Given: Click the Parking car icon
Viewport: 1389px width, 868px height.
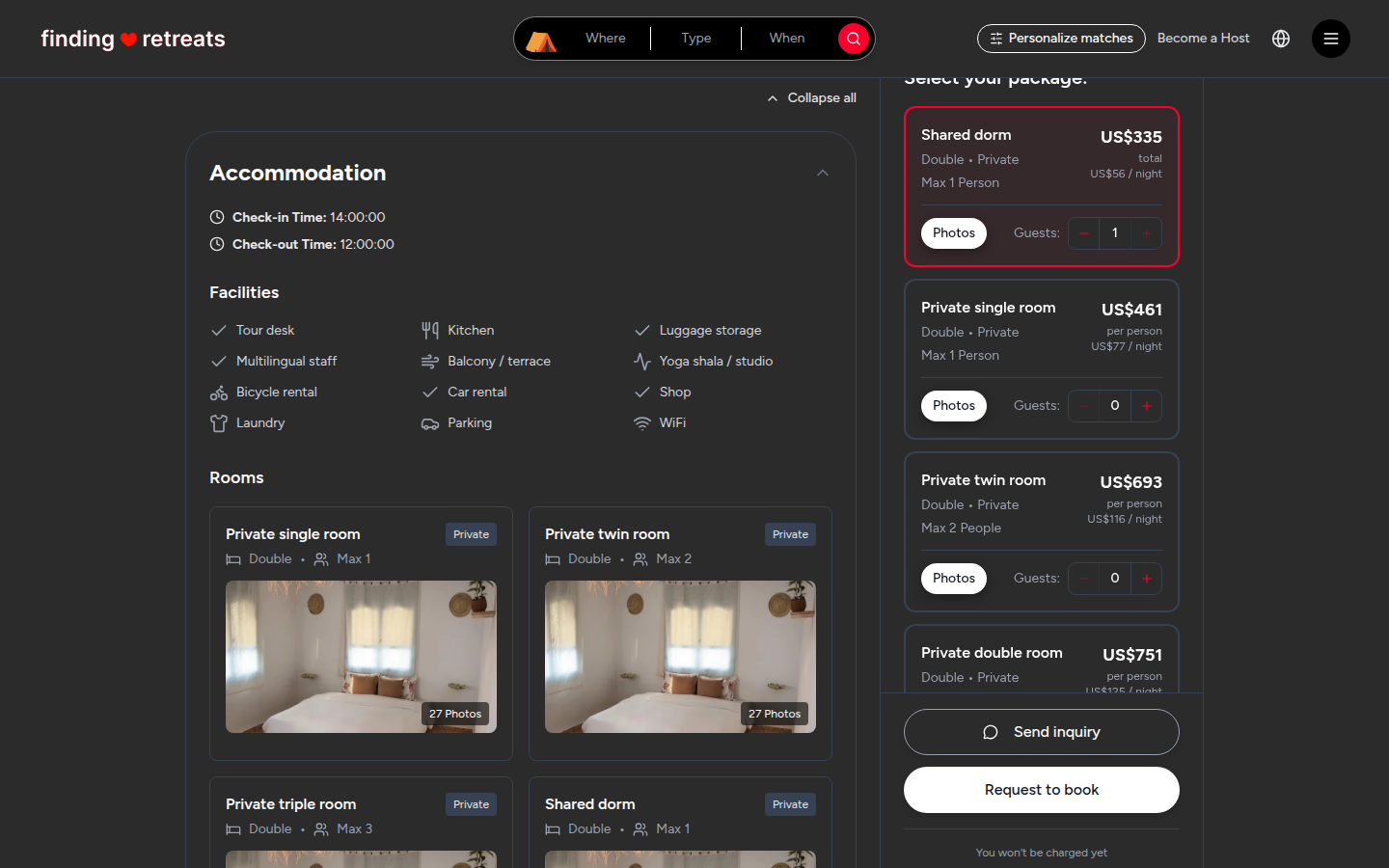Looking at the screenshot, I should pos(430,423).
